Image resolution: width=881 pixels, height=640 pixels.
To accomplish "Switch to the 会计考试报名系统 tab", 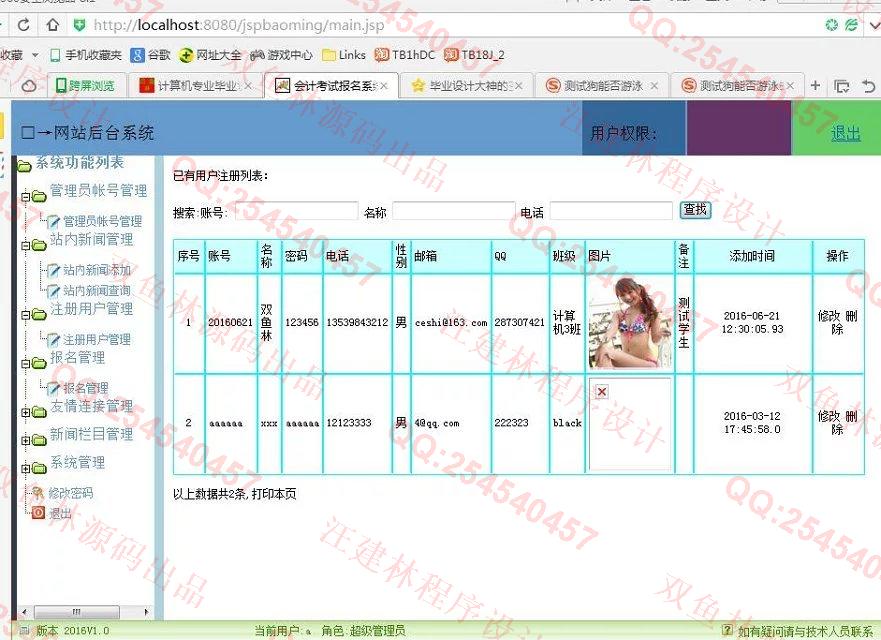I will tap(331, 85).
